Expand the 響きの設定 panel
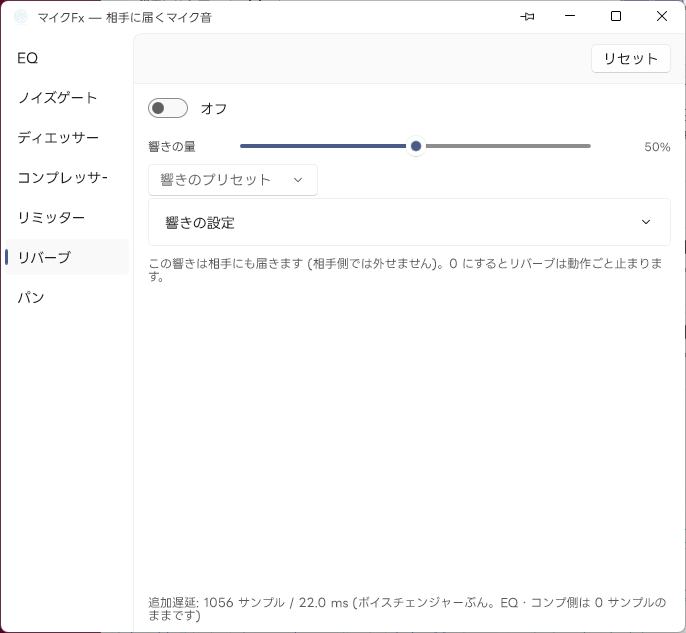 409,222
